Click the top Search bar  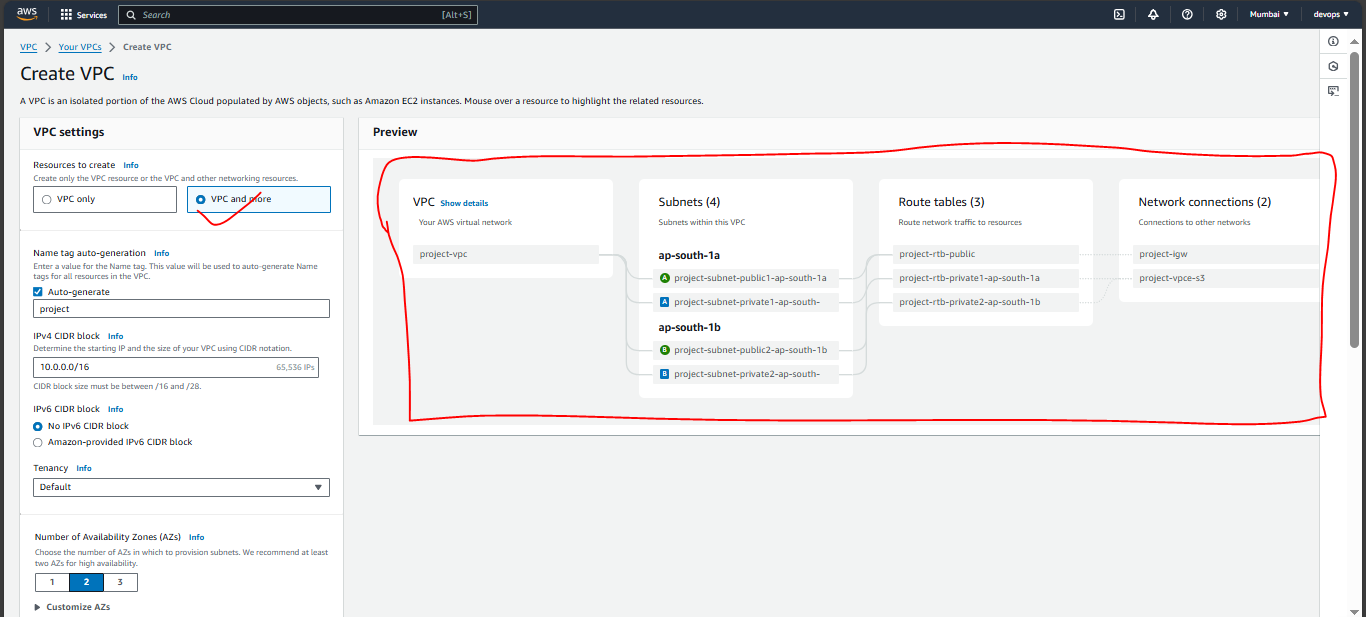point(298,15)
